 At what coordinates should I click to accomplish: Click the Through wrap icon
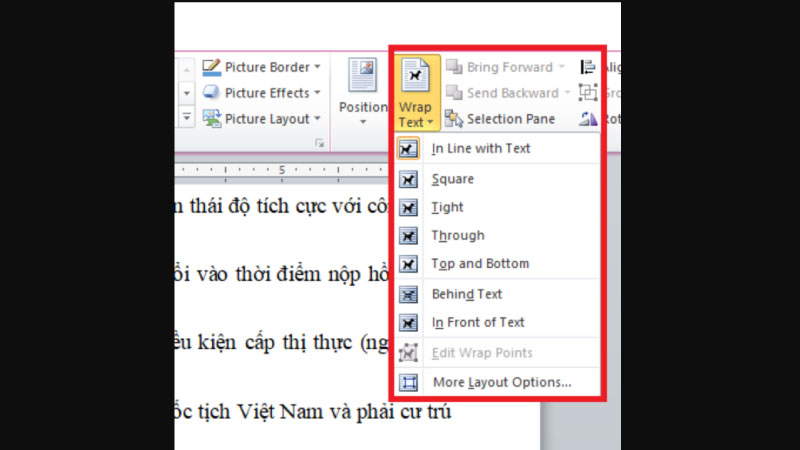409,236
